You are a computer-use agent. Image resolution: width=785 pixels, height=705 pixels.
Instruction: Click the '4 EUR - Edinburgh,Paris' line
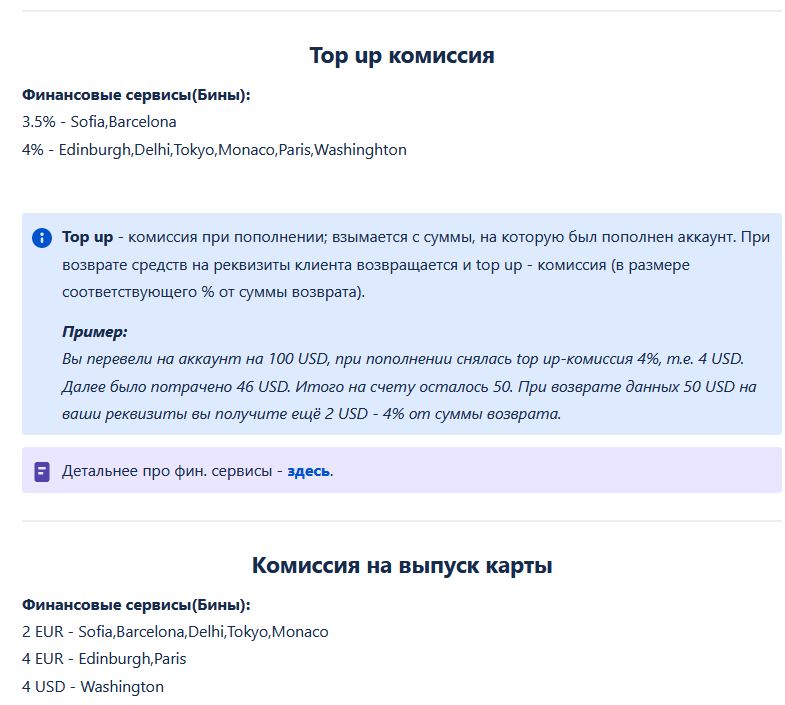[x=104, y=659]
